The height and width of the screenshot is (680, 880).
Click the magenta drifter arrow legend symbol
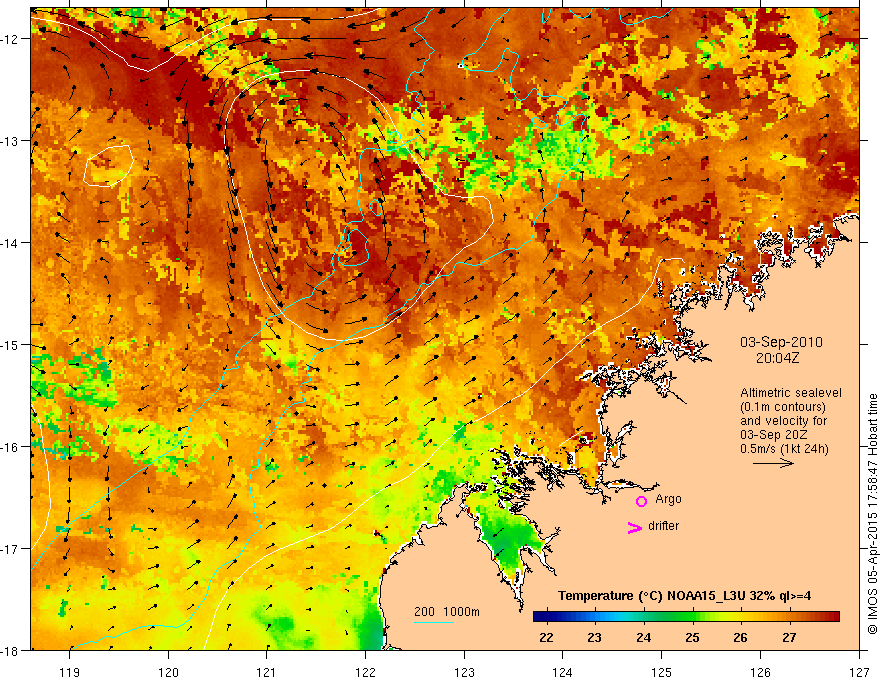coord(634,527)
